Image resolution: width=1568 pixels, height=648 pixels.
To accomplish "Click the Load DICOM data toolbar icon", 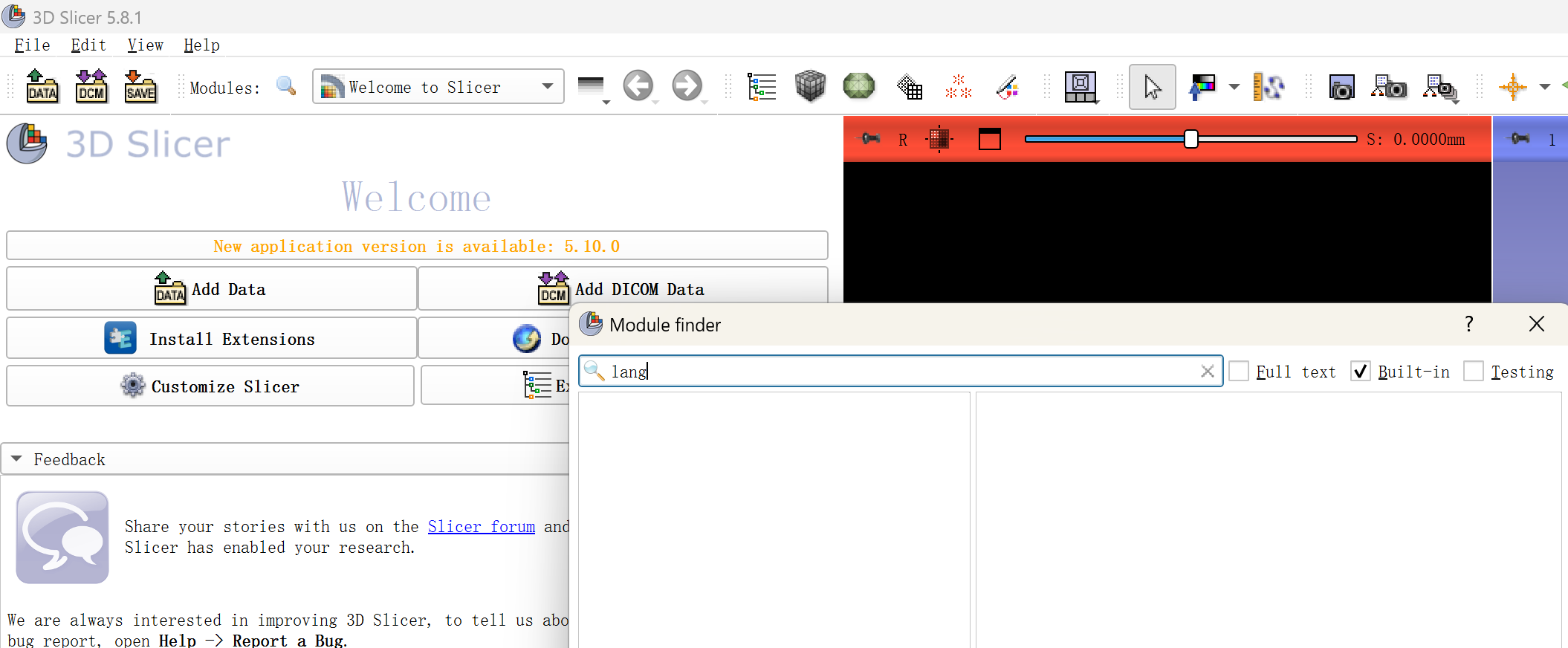I will (x=91, y=87).
